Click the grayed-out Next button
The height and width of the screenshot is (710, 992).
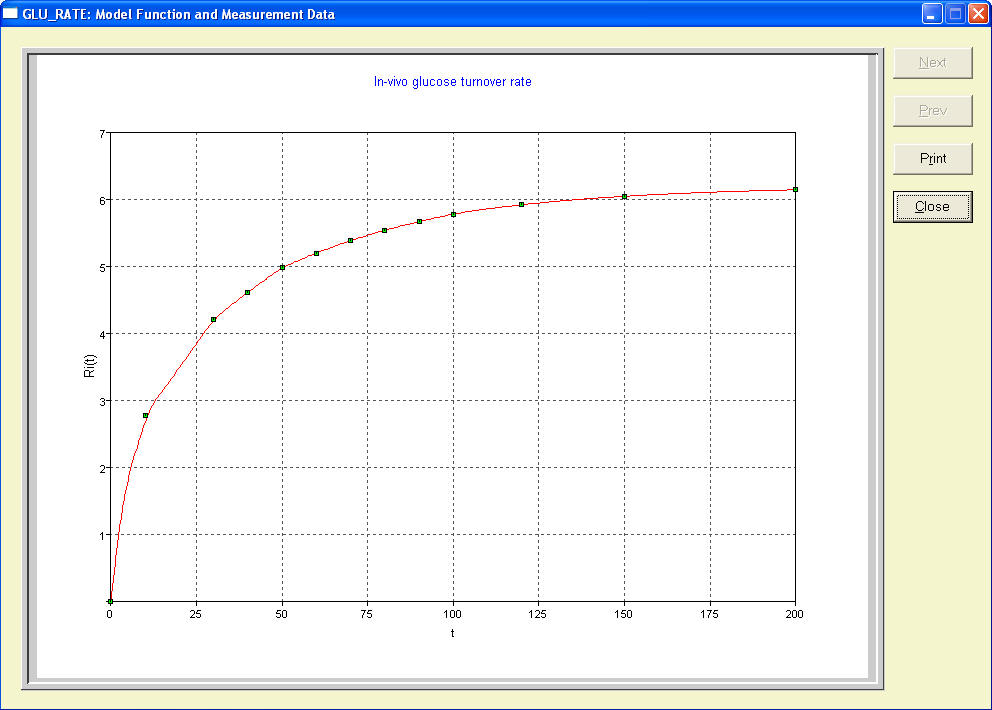click(932, 63)
